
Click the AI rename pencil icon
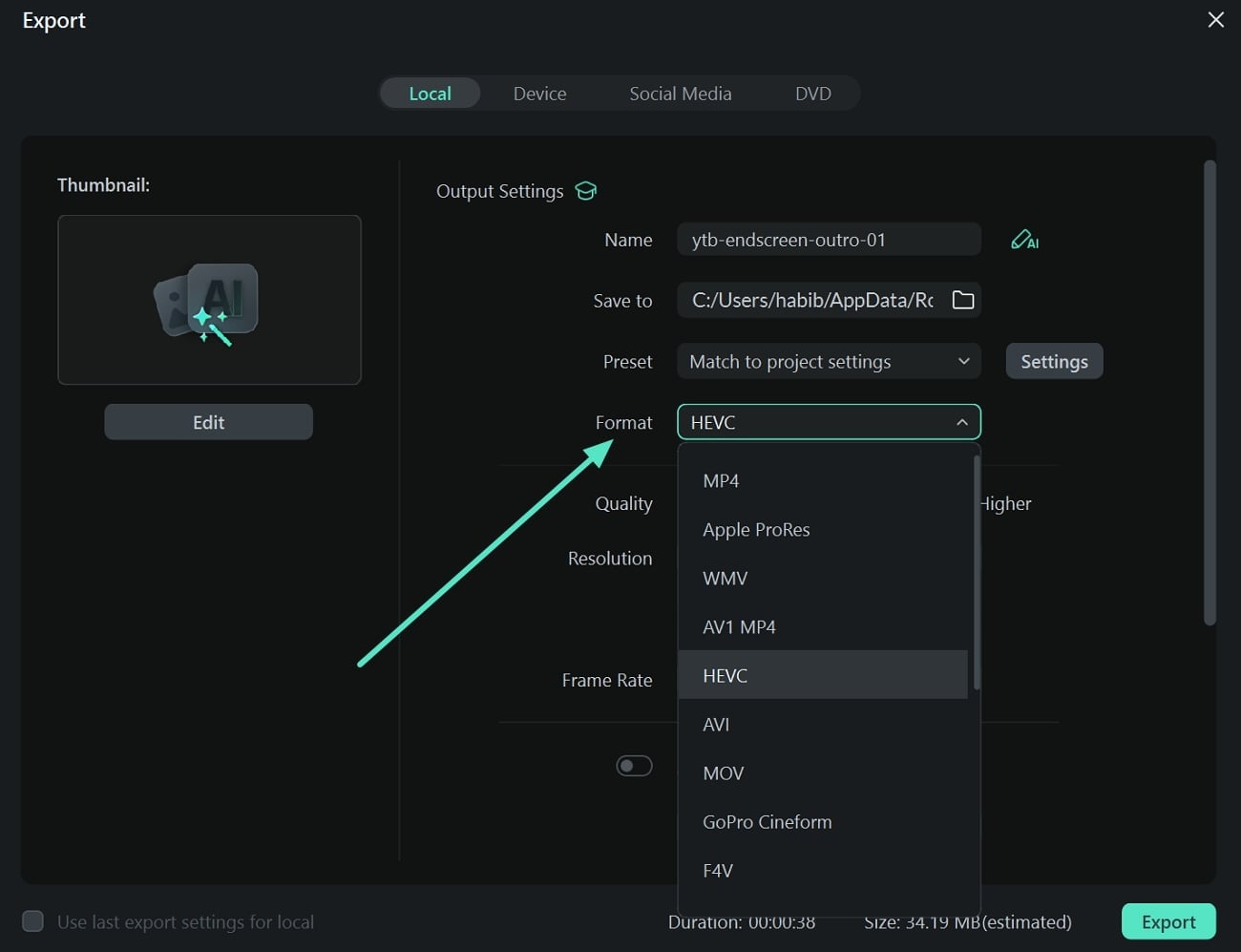coord(1023,240)
